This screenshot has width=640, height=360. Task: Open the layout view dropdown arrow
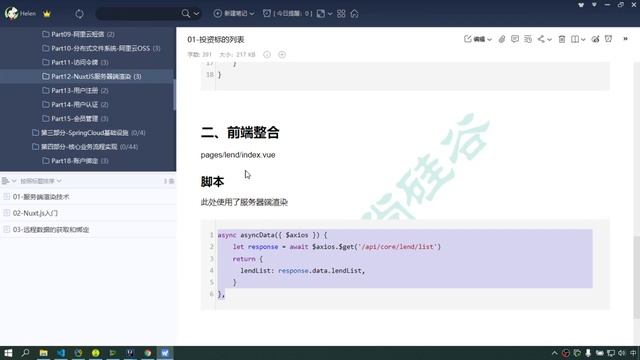click(330, 13)
